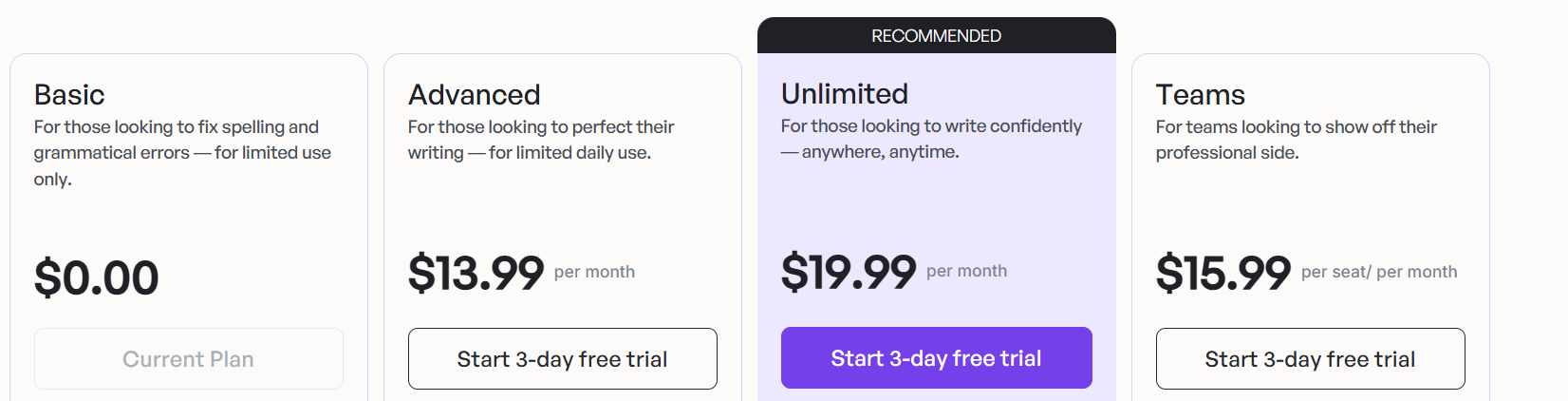Image resolution: width=1568 pixels, height=401 pixels.
Task: Select the Teams plan heading
Action: 1201,95
